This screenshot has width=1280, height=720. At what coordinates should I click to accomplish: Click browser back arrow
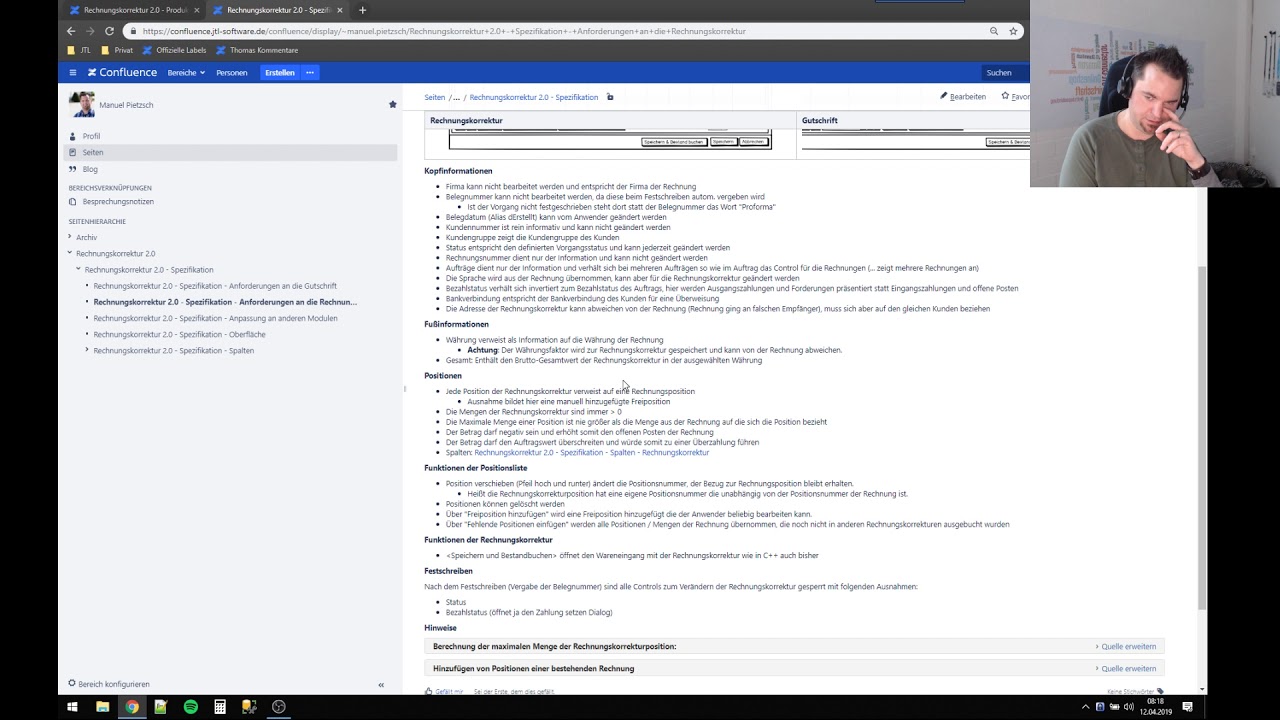[x=71, y=31]
